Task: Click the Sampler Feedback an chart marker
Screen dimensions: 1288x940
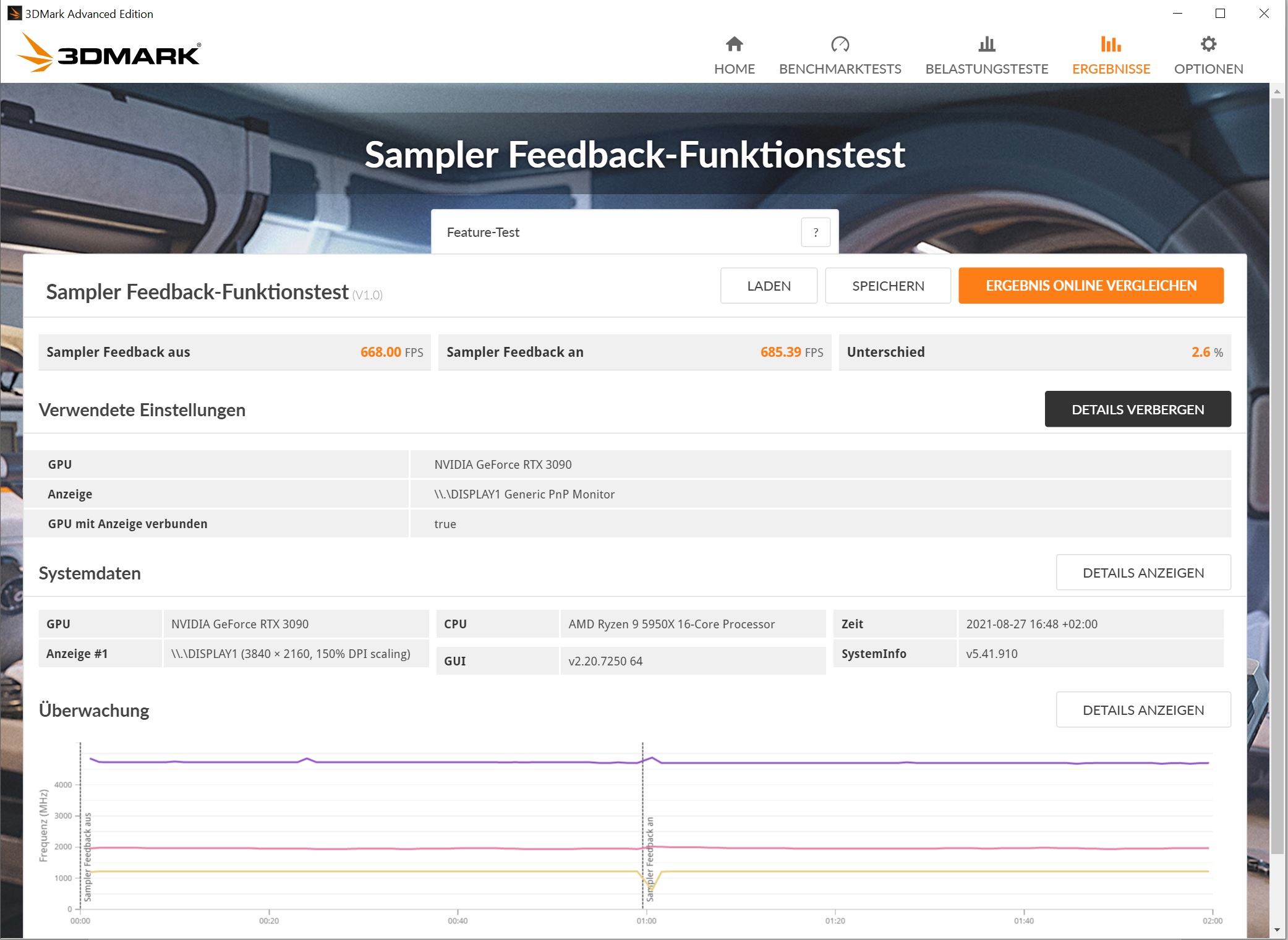Action: [649, 858]
